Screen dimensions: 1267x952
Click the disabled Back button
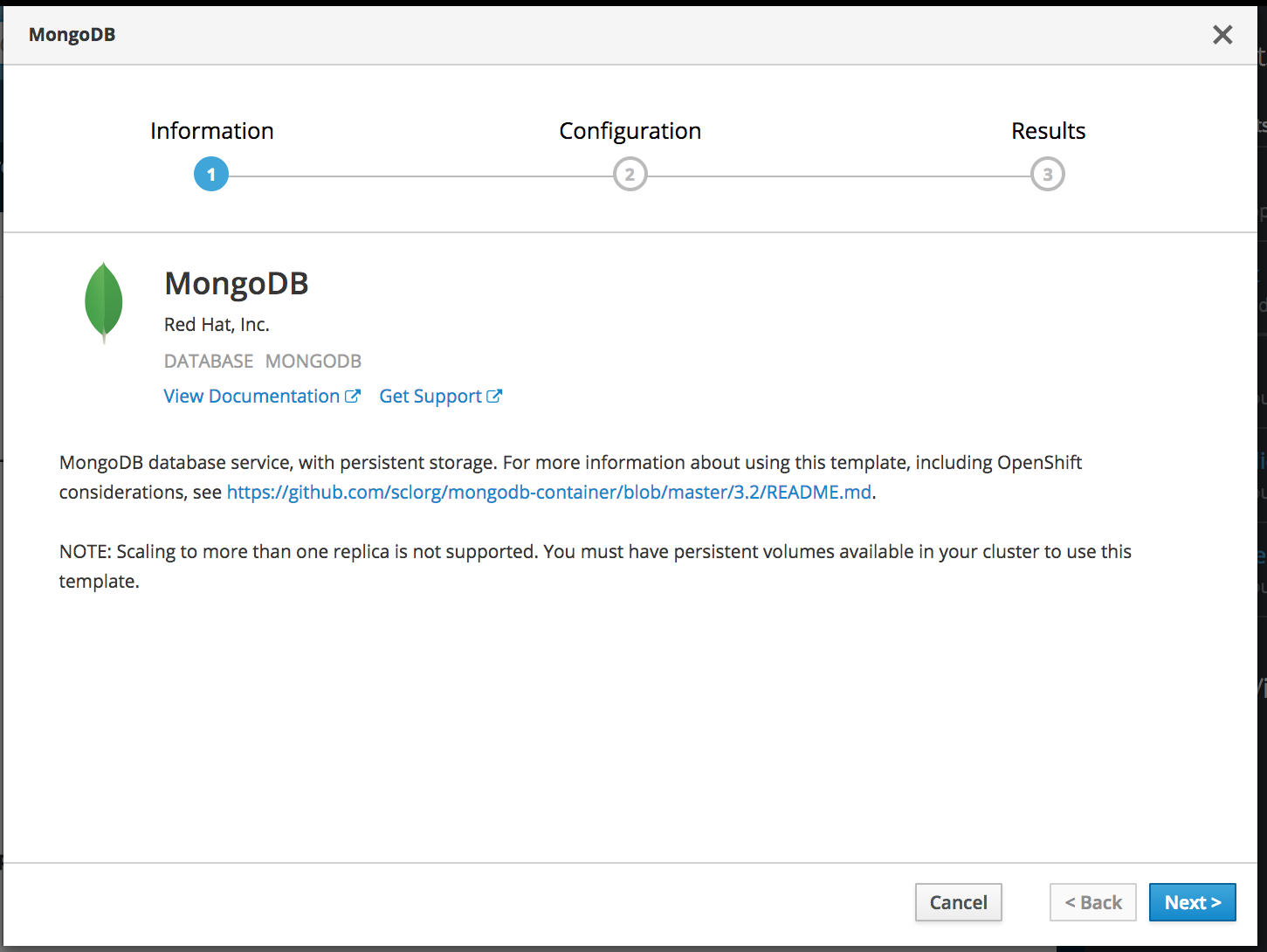[1092, 902]
